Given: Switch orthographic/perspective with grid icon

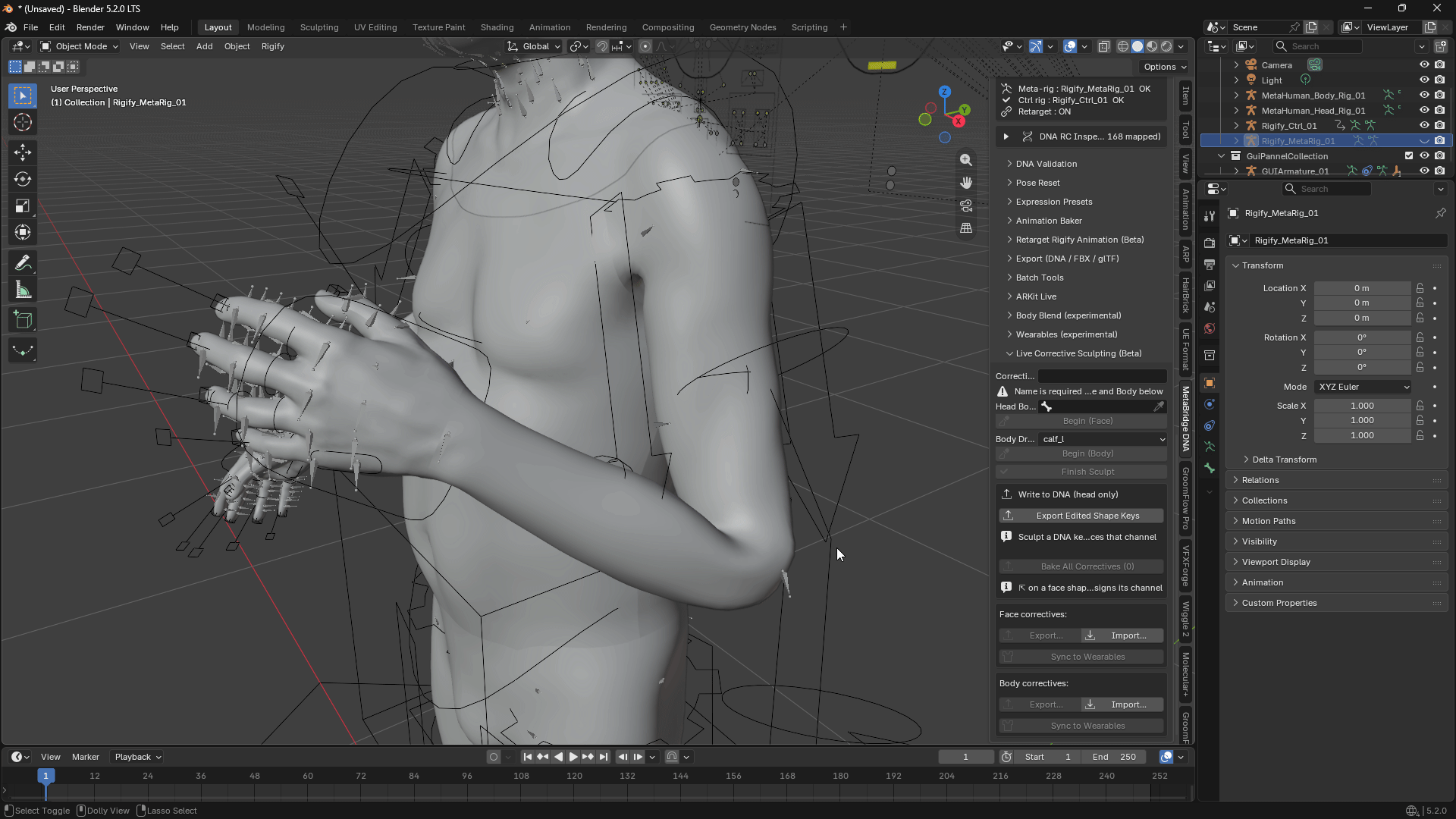Looking at the screenshot, I should click(966, 228).
